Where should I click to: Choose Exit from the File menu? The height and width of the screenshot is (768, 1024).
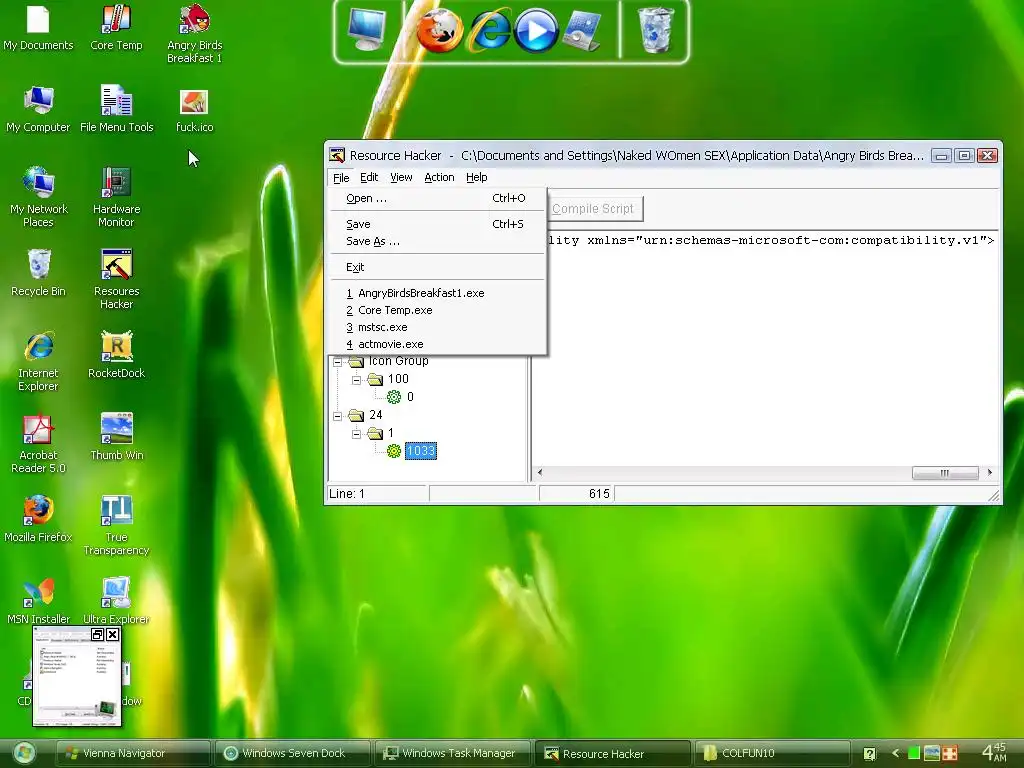[436, 267]
